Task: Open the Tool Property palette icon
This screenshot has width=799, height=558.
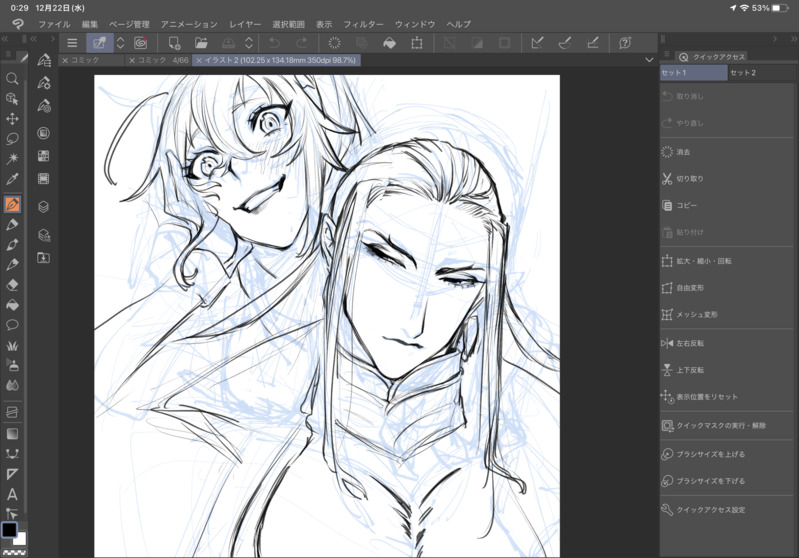Action: tap(44, 83)
